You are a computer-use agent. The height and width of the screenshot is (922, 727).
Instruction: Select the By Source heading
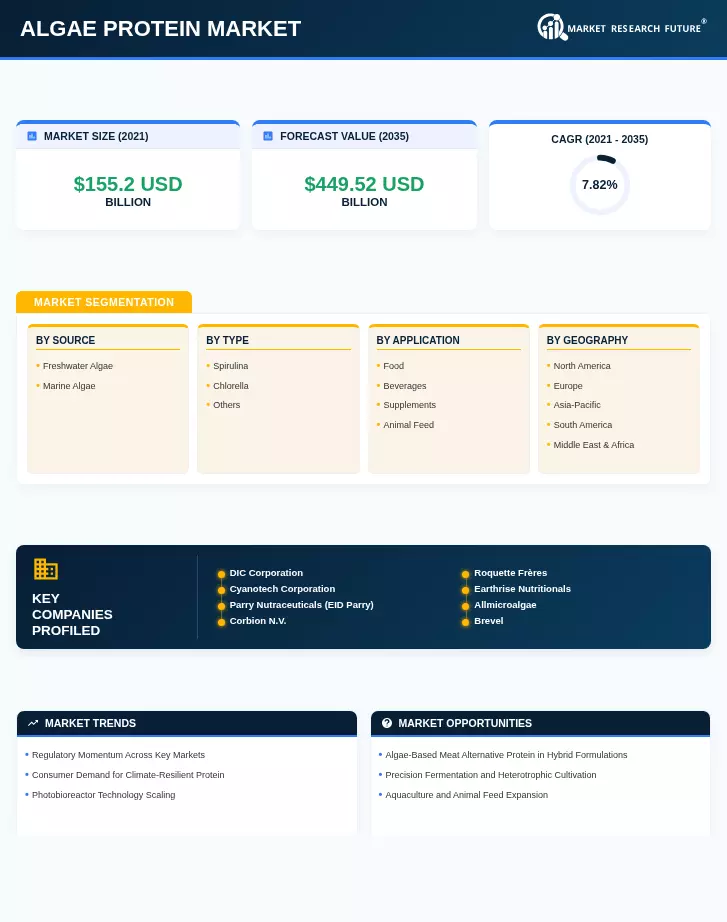click(x=65, y=340)
